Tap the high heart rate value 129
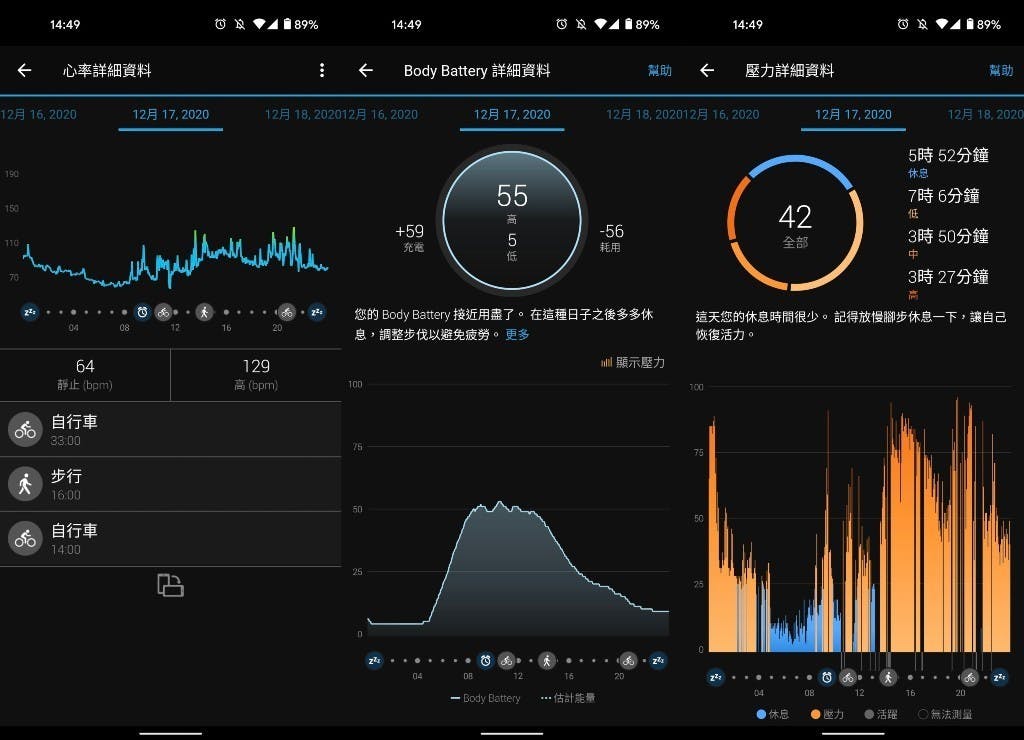 point(256,366)
